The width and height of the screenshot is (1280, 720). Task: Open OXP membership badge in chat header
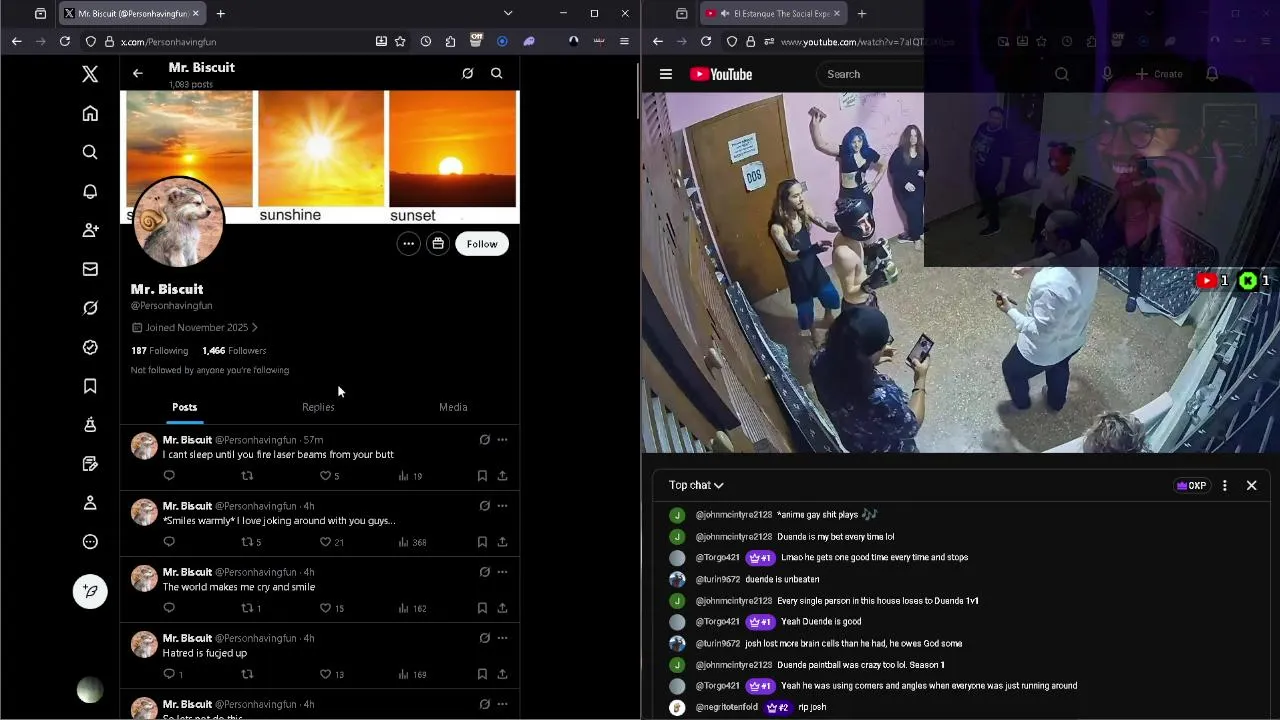(x=1191, y=486)
